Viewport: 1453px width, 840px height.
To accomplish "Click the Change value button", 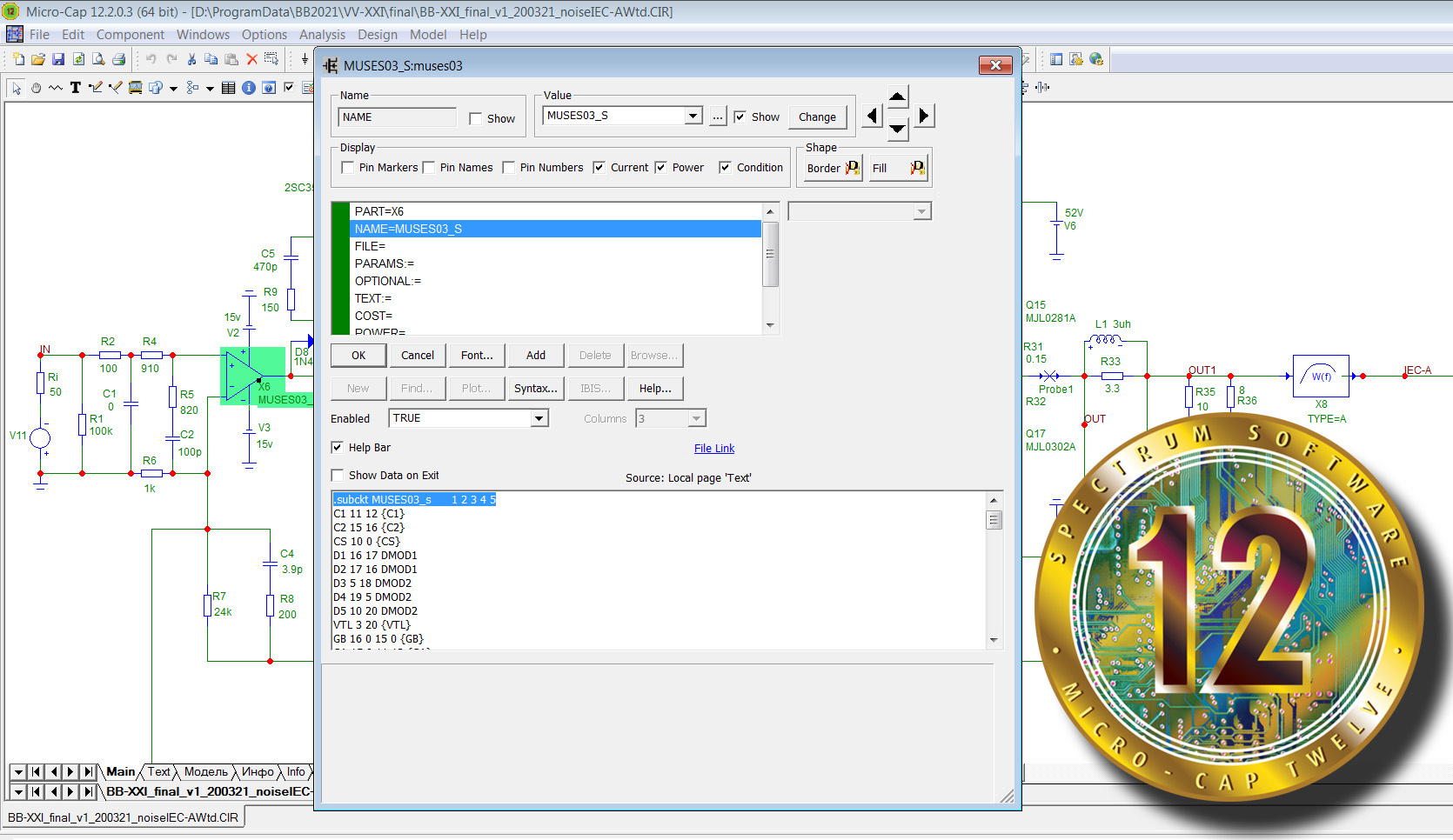I will click(x=817, y=117).
